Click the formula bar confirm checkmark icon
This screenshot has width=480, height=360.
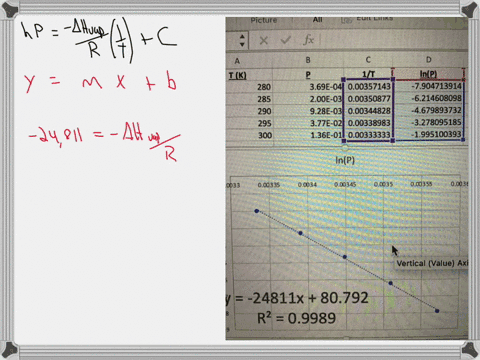pos(286,40)
